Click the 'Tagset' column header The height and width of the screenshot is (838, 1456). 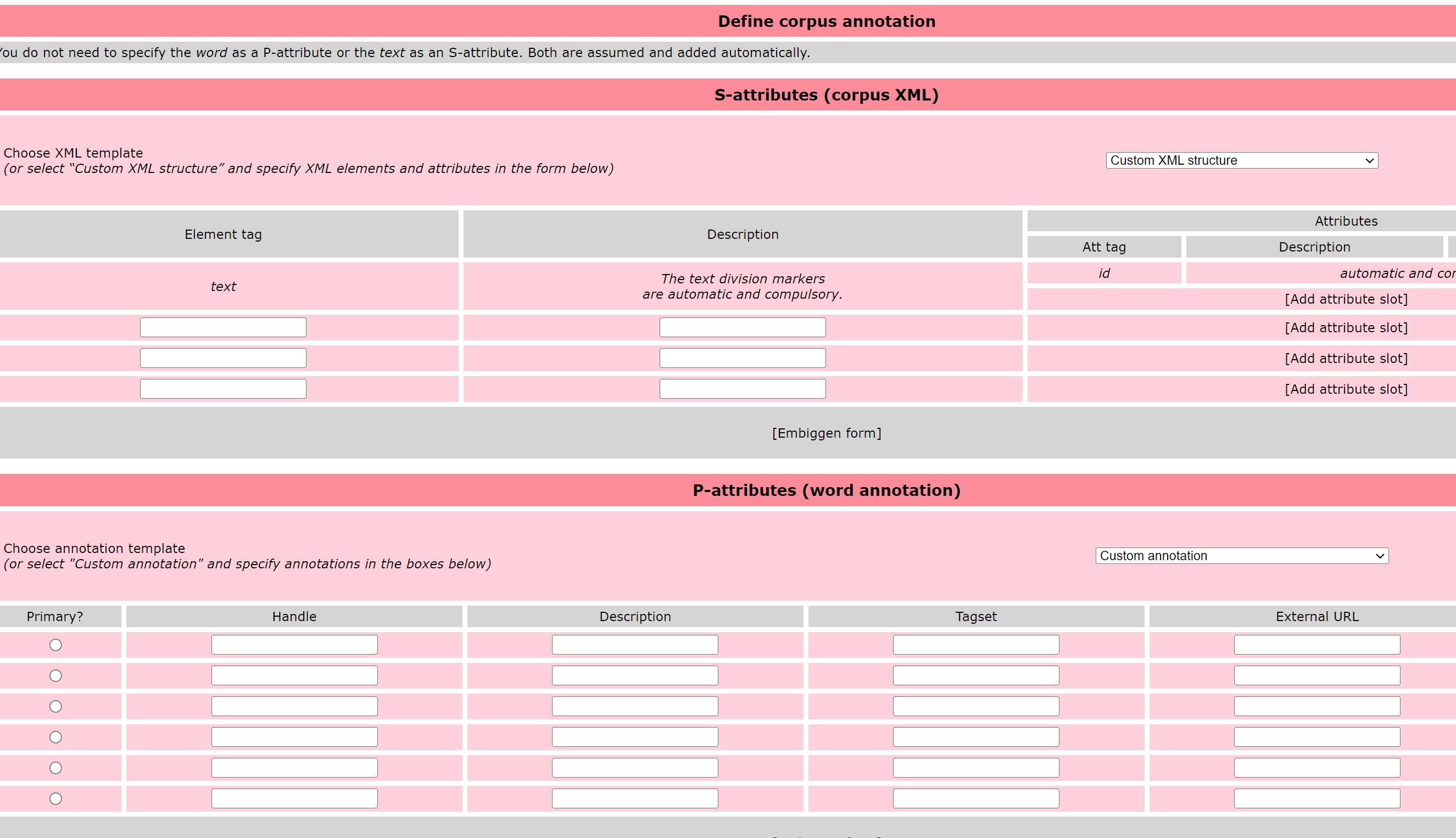tap(976, 617)
